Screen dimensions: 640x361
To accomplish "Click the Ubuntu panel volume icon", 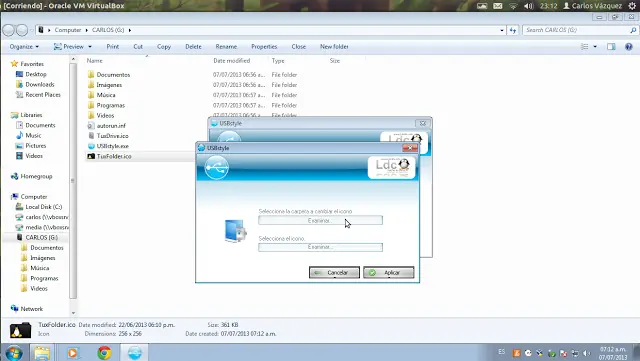I will 529,6.
